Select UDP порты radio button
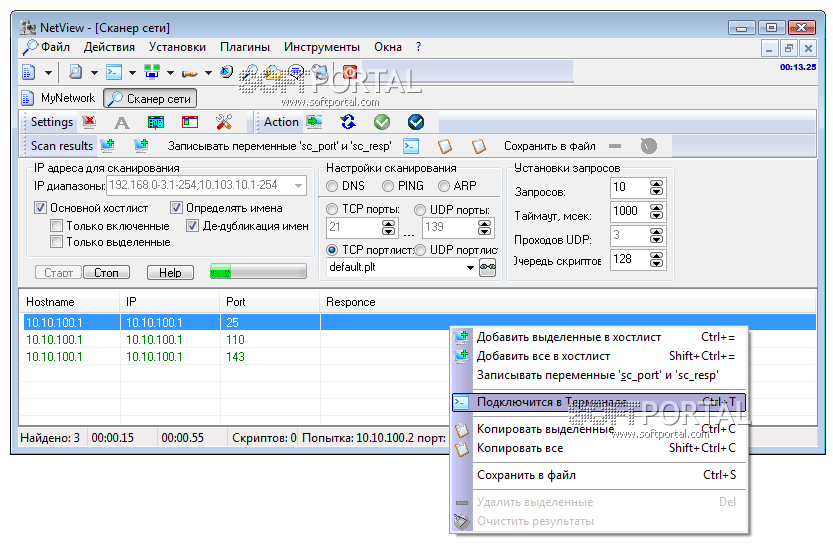Viewport: 833px width, 546px height. 420,210
